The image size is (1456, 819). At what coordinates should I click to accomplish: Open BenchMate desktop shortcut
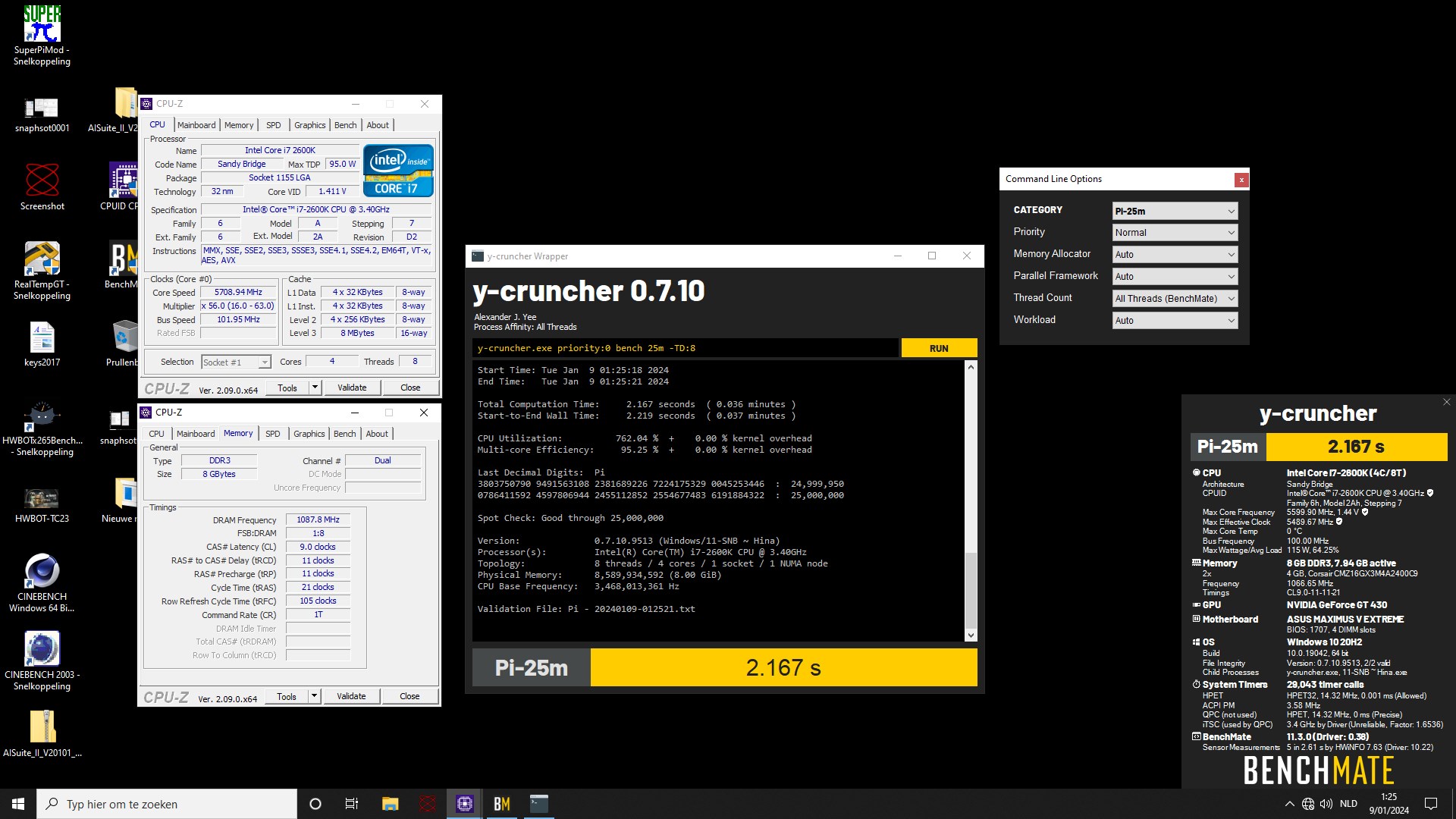[121, 265]
